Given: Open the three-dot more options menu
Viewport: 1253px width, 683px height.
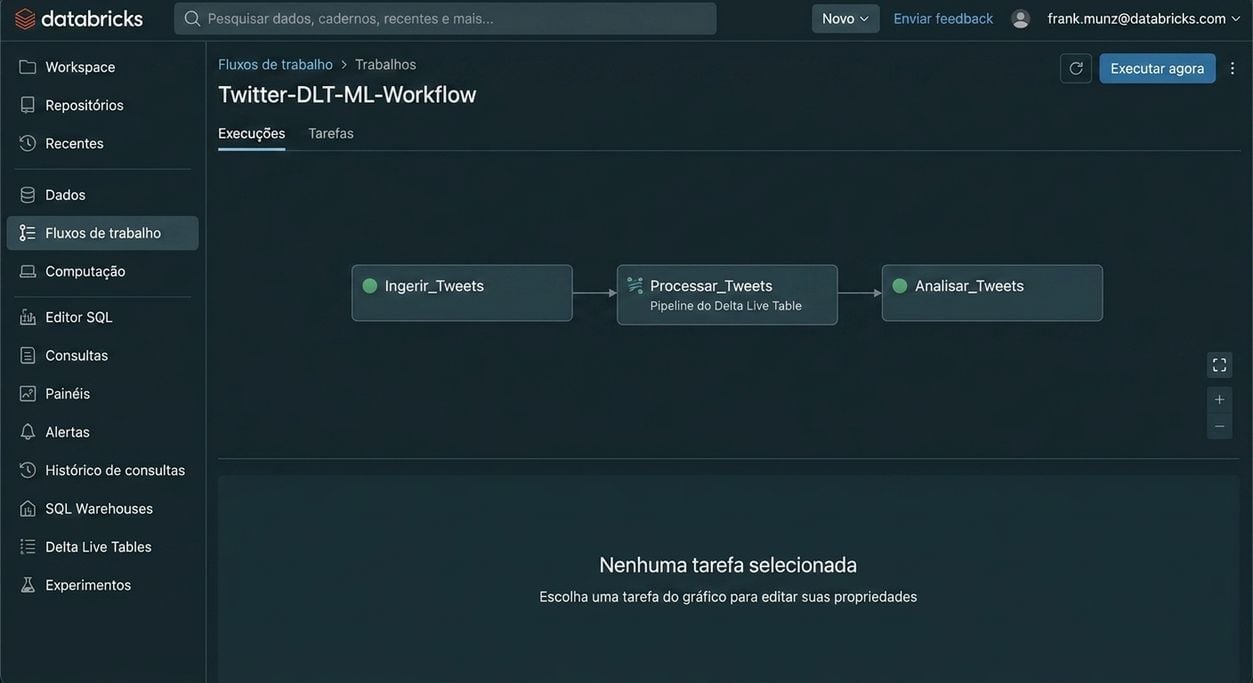Looking at the screenshot, I should tap(1233, 68).
